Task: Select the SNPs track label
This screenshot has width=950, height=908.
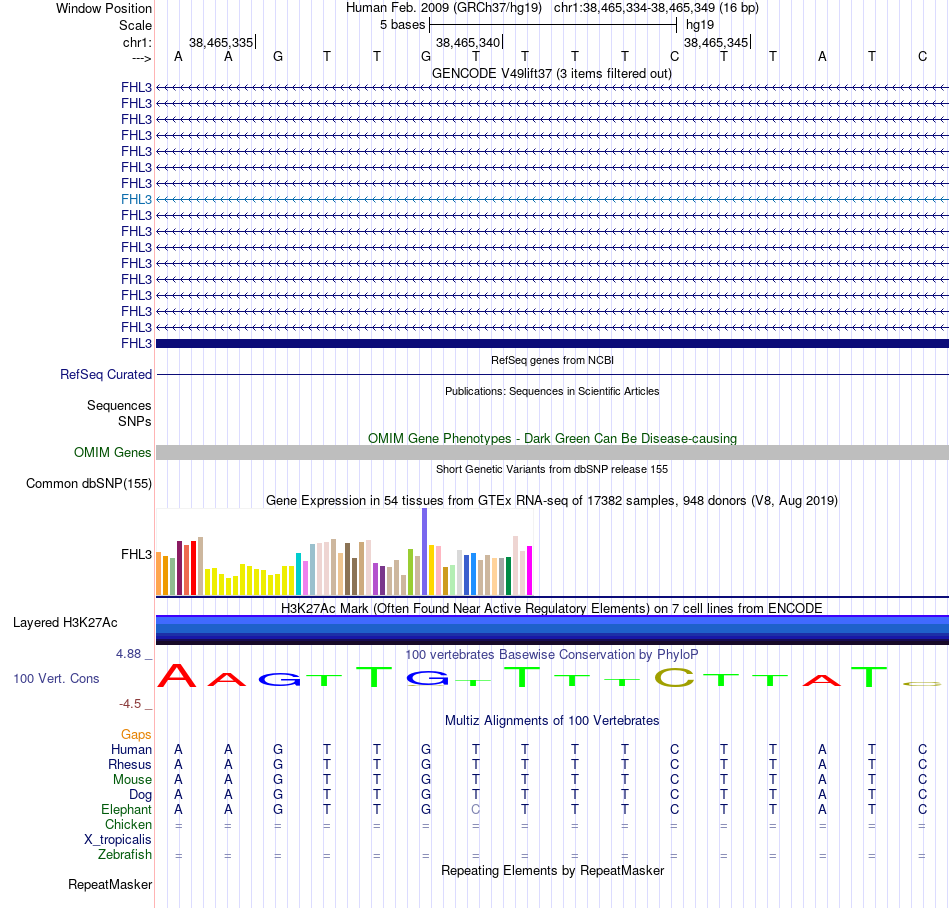Action: coord(135,421)
